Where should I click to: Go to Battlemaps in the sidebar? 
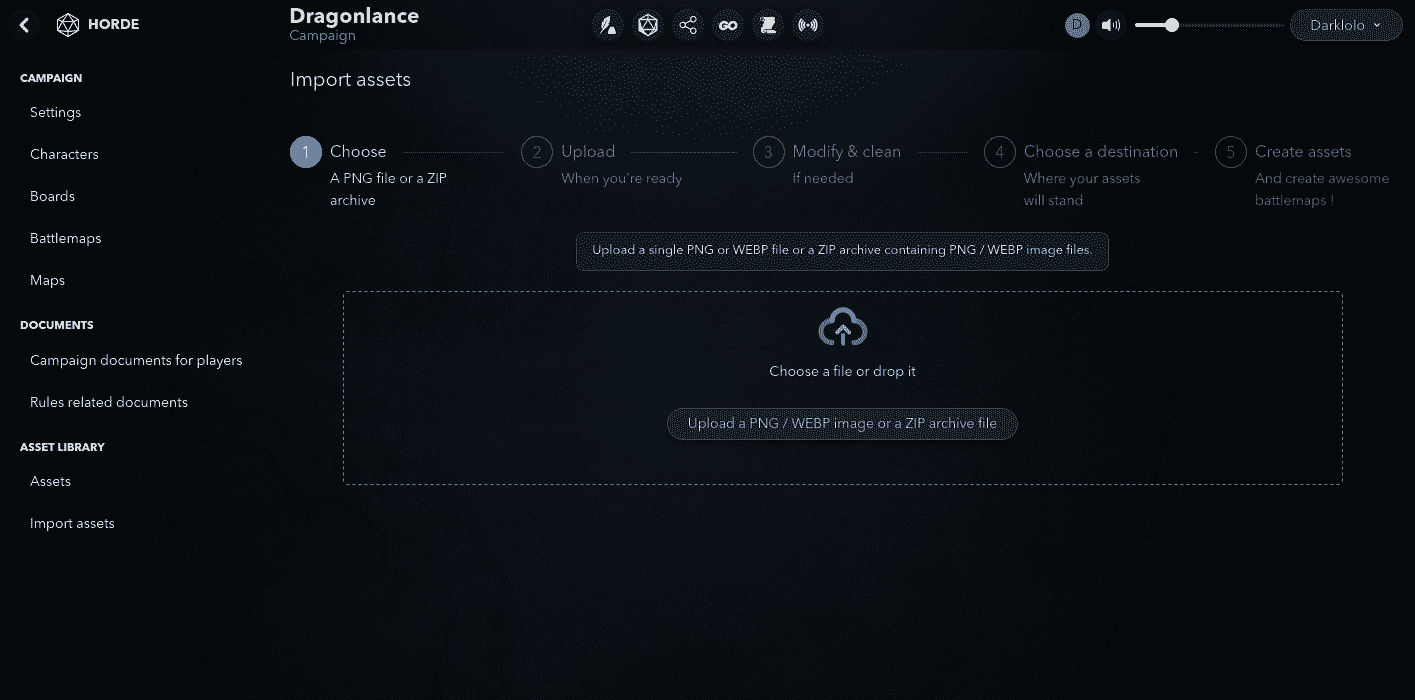click(65, 238)
